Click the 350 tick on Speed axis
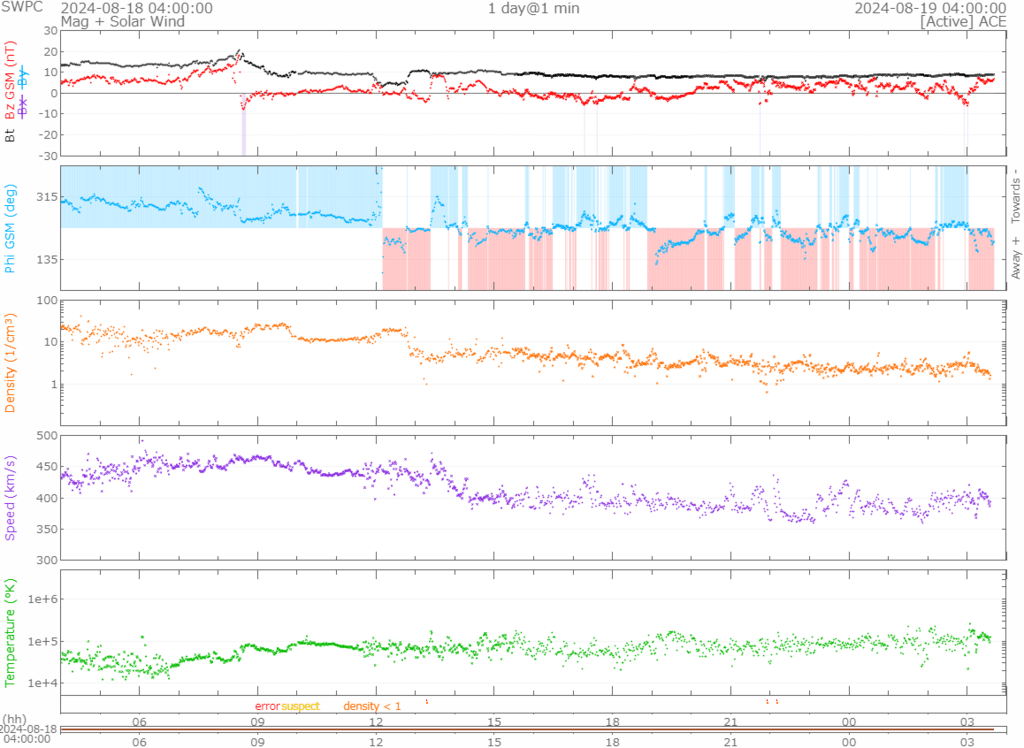Viewport: 1024px width, 748px height. 48,529
